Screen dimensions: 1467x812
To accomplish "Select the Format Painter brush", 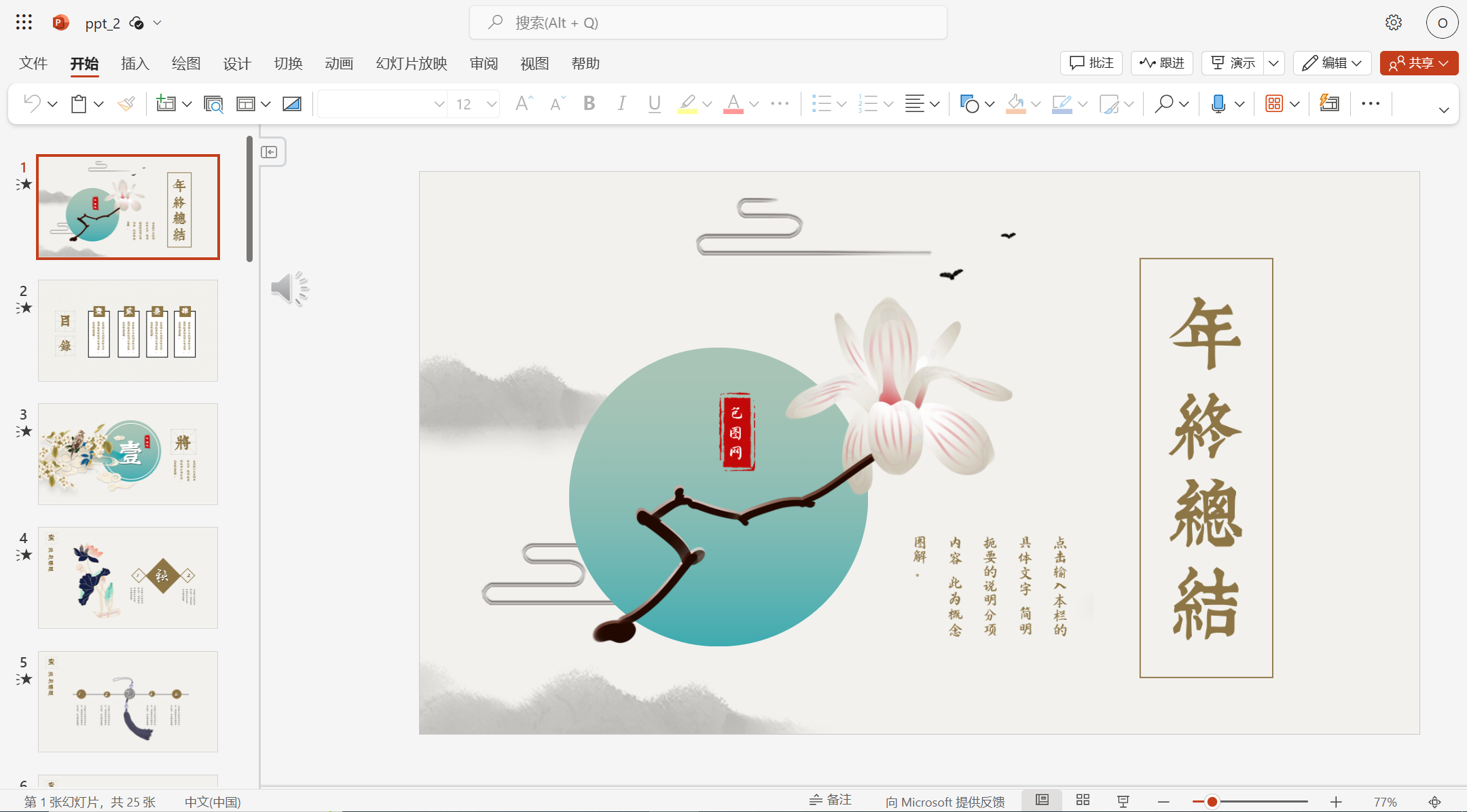I will tap(126, 103).
